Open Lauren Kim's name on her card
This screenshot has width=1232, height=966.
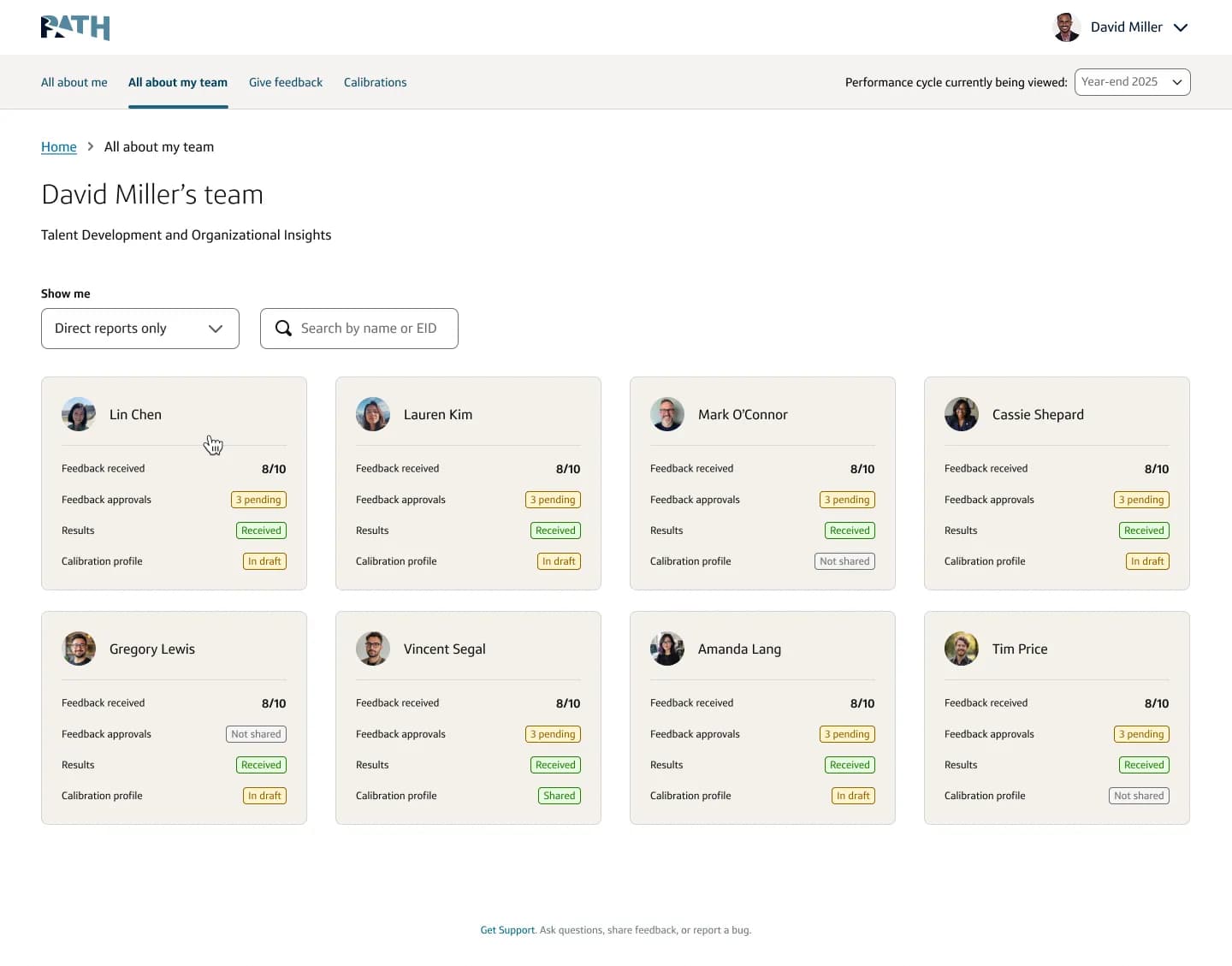tap(438, 414)
